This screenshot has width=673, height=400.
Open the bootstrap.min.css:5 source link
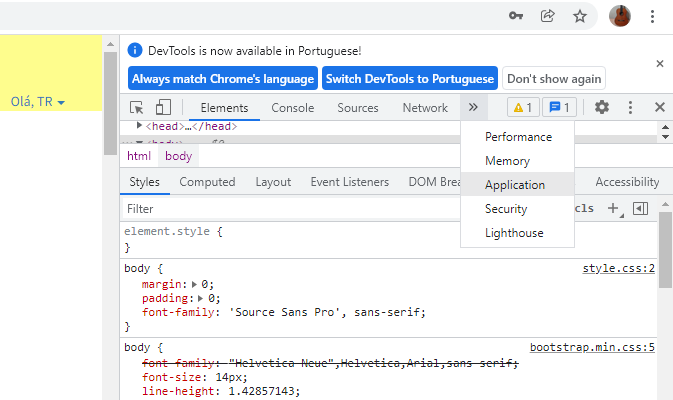click(x=592, y=347)
